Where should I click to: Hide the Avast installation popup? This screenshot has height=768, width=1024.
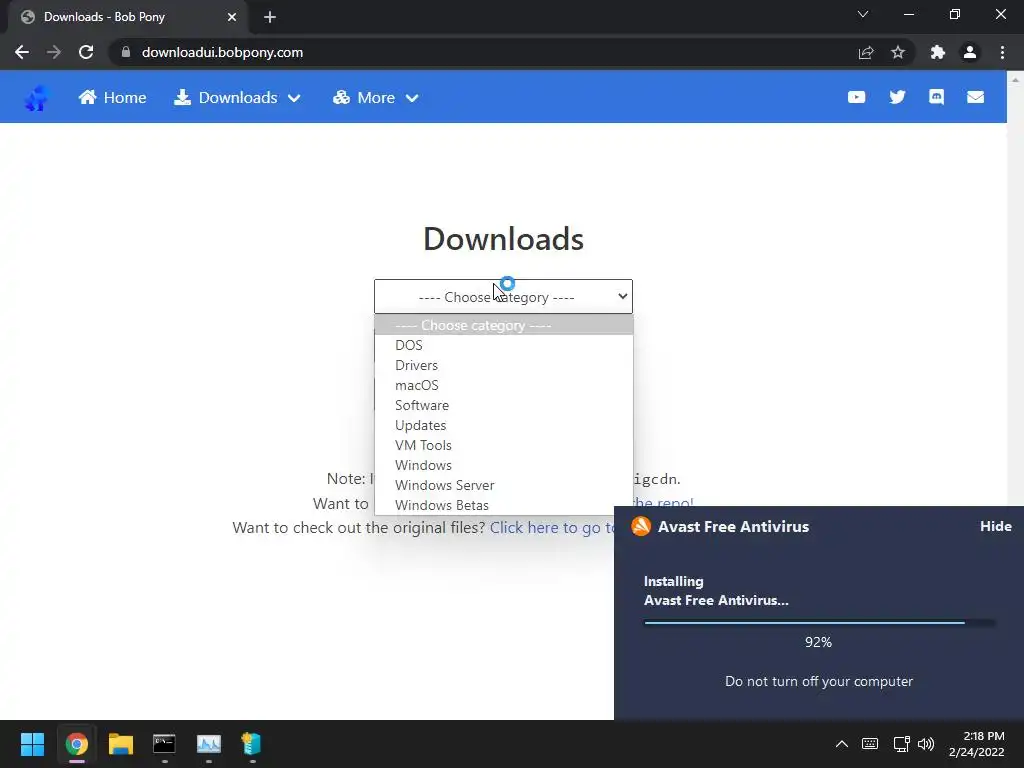pyautogui.click(x=995, y=526)
